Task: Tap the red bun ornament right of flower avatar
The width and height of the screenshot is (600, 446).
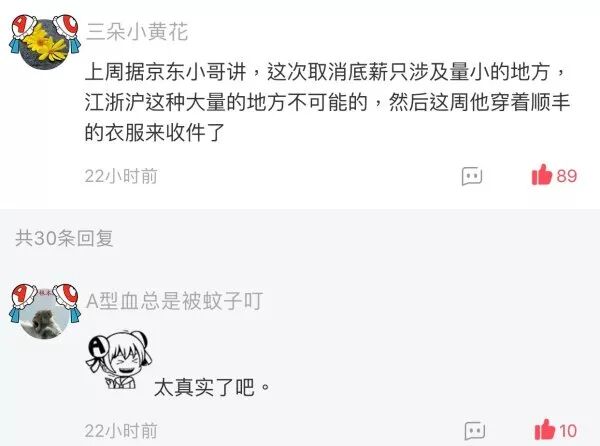Action: pyautogui.click(x=66, y=28)
